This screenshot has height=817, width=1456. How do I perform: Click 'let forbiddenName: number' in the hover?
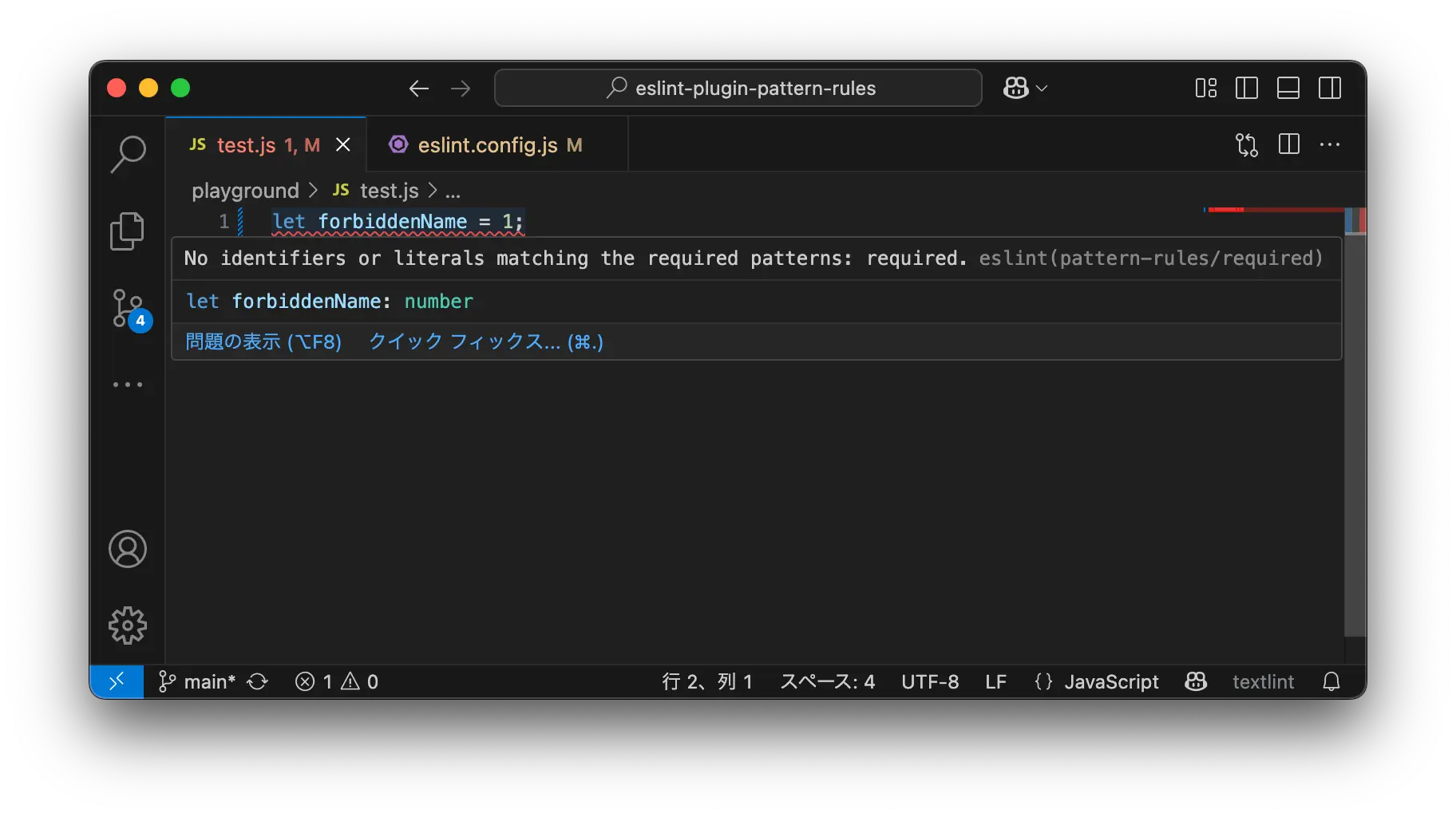pos(330,301)
